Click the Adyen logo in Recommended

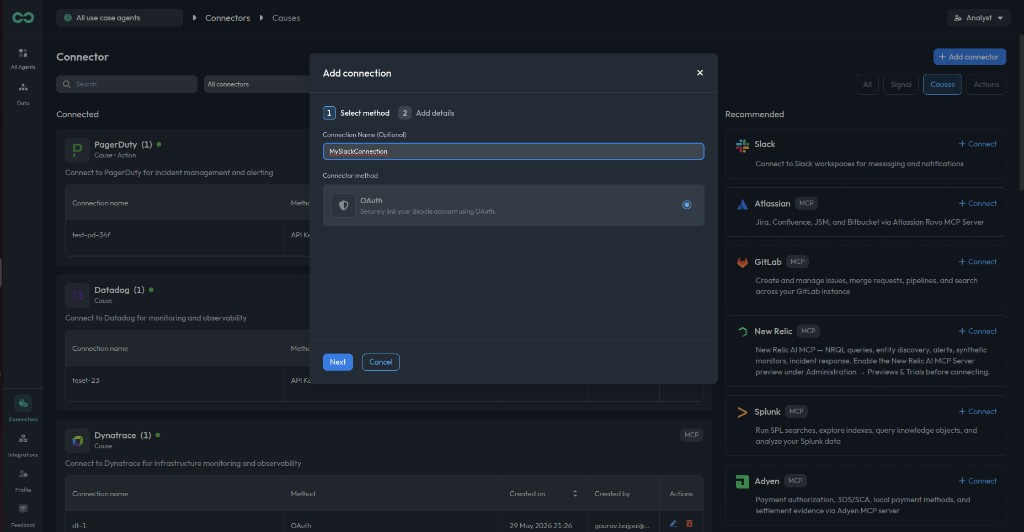(x=742, y=482)
